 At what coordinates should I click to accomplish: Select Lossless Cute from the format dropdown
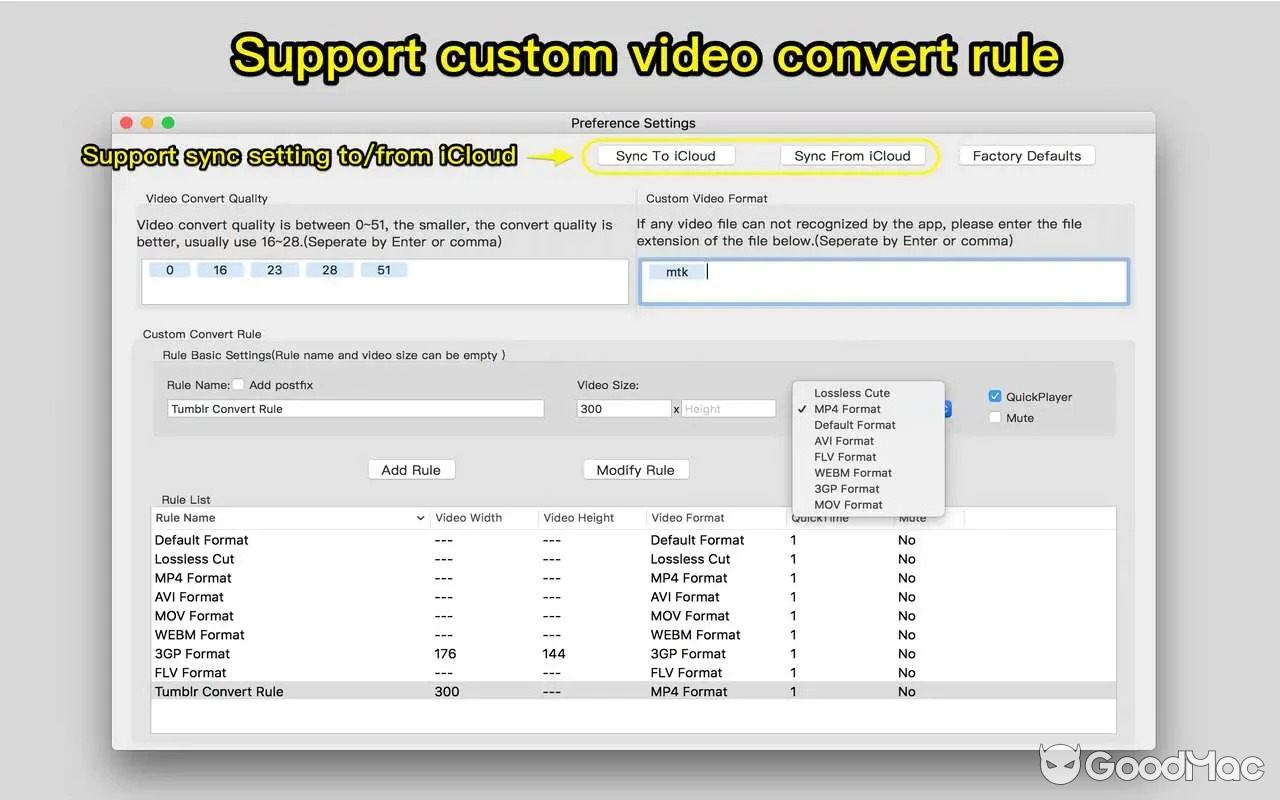pos(851,392)
